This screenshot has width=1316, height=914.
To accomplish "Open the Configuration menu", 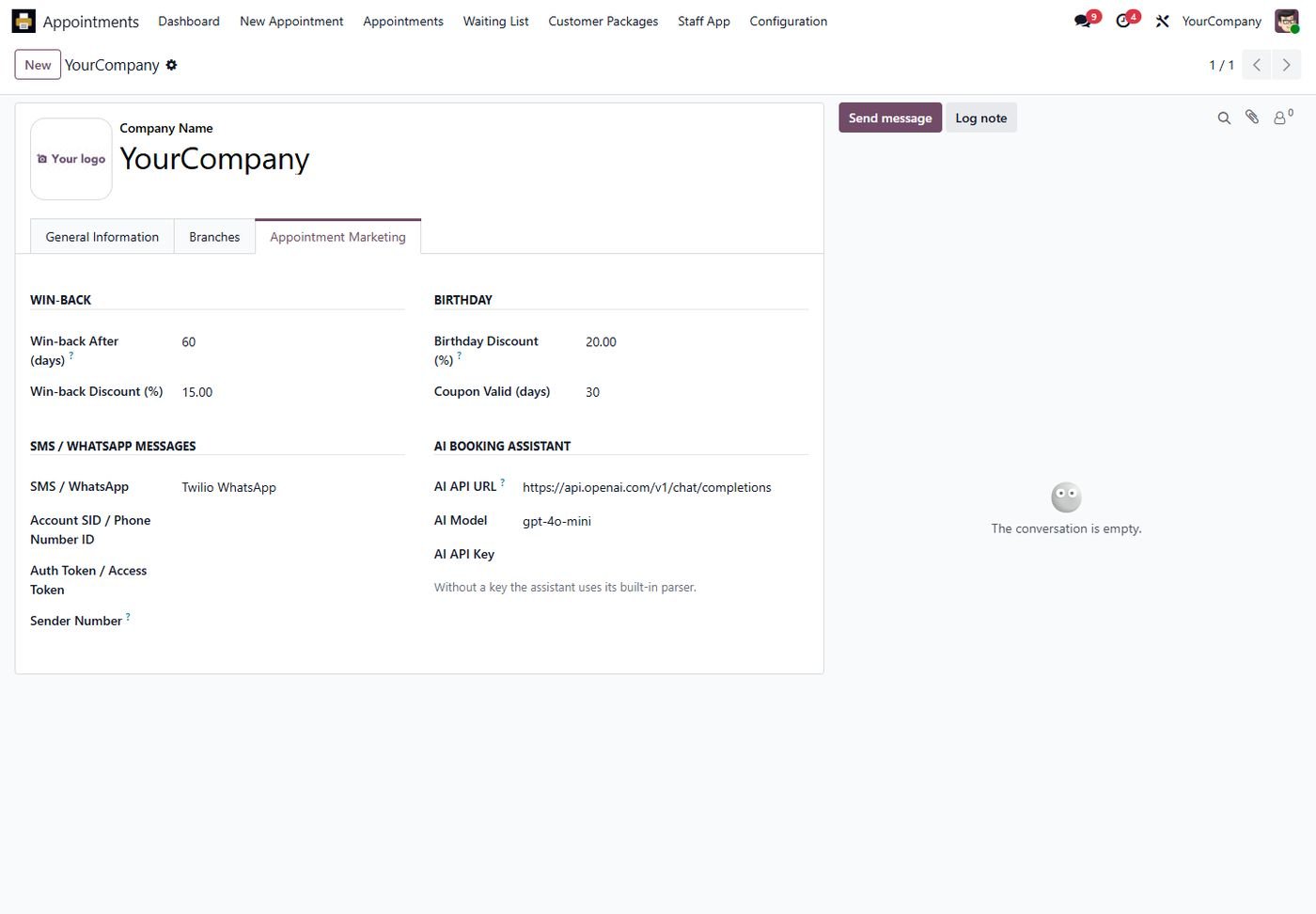I will click(x=788, y=21).
